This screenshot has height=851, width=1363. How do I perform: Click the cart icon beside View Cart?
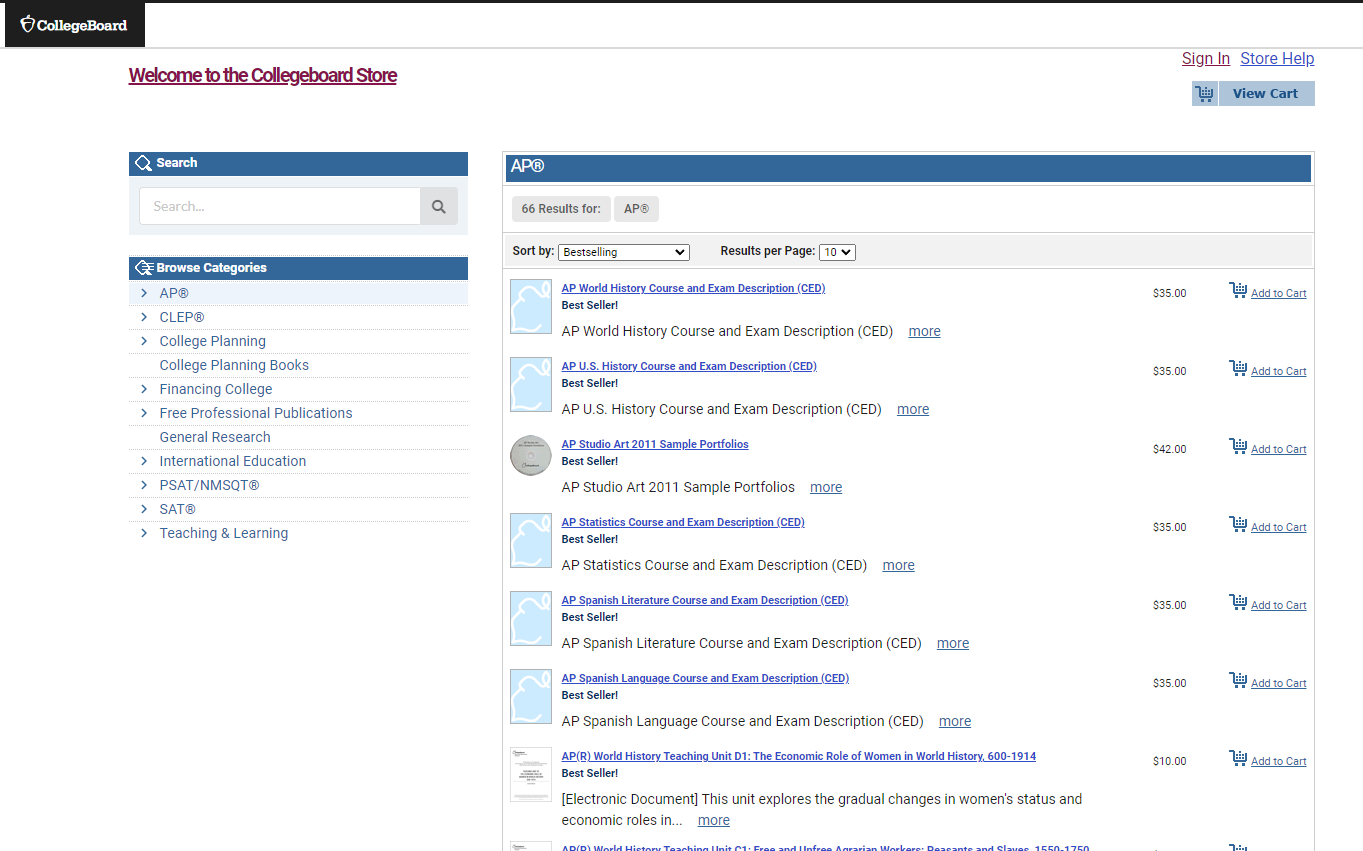coord(1204,93)
